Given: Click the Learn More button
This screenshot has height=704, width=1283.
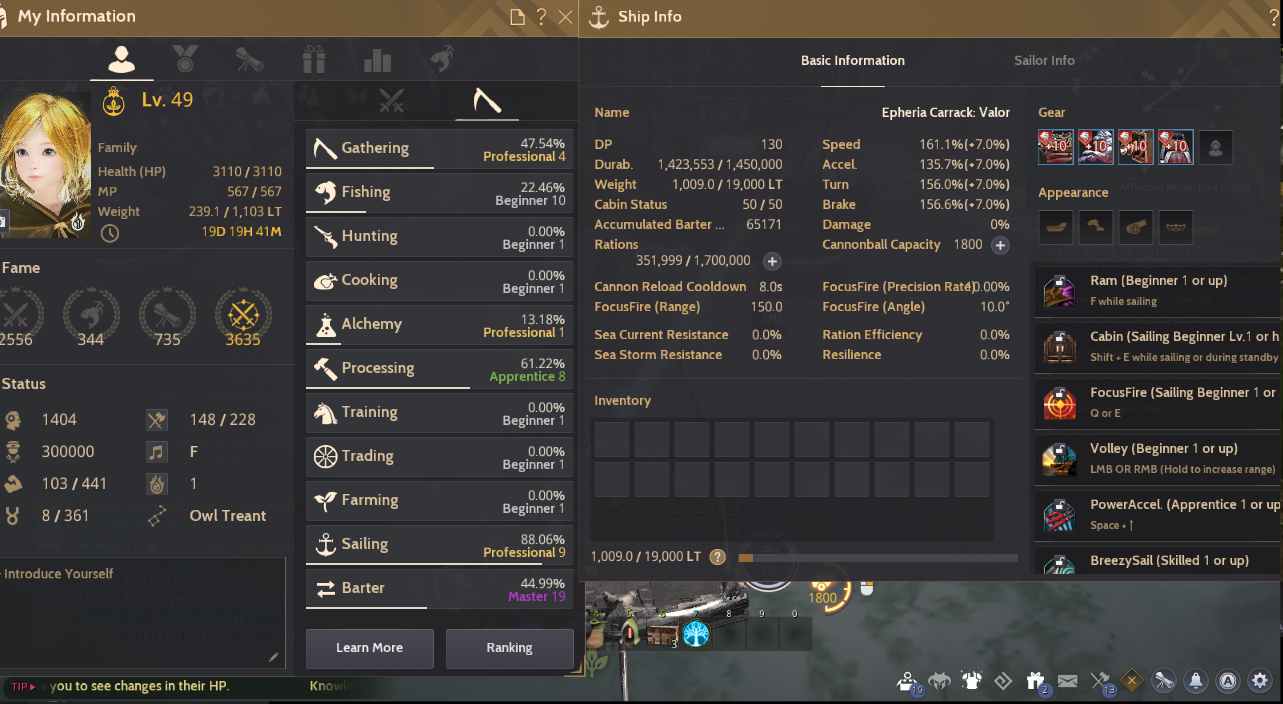Looking at the screenshot, I should tap(369, 648).
